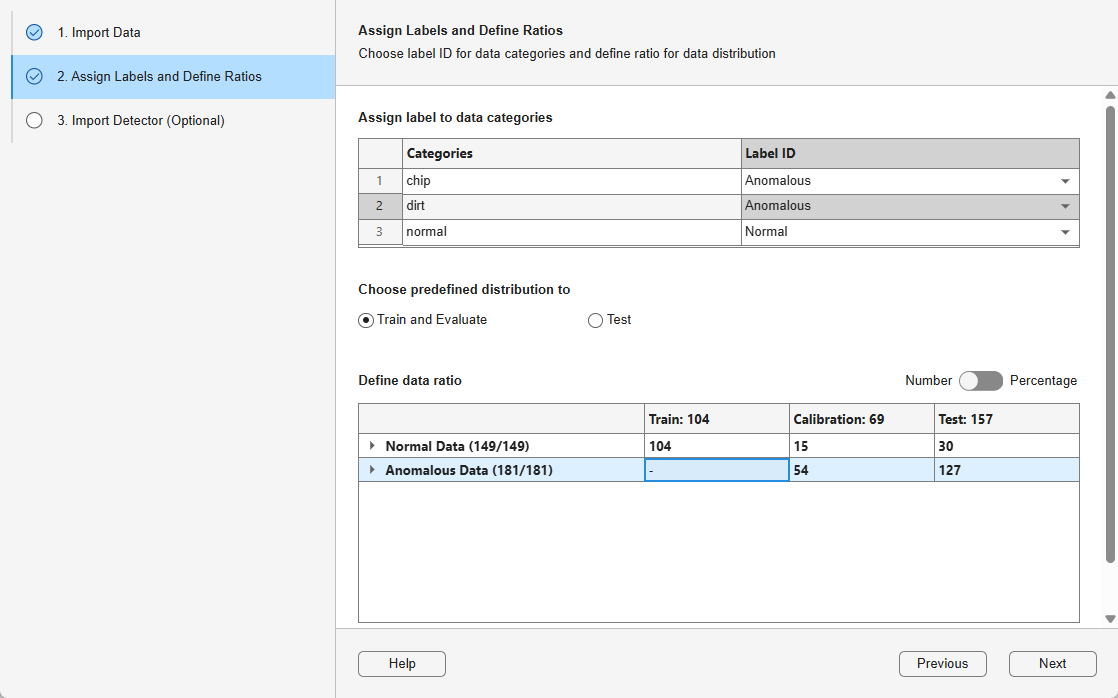The width and height of the screenshot is (1118, 698).
Task: Click the normal category cell
Action: [572, 232]
